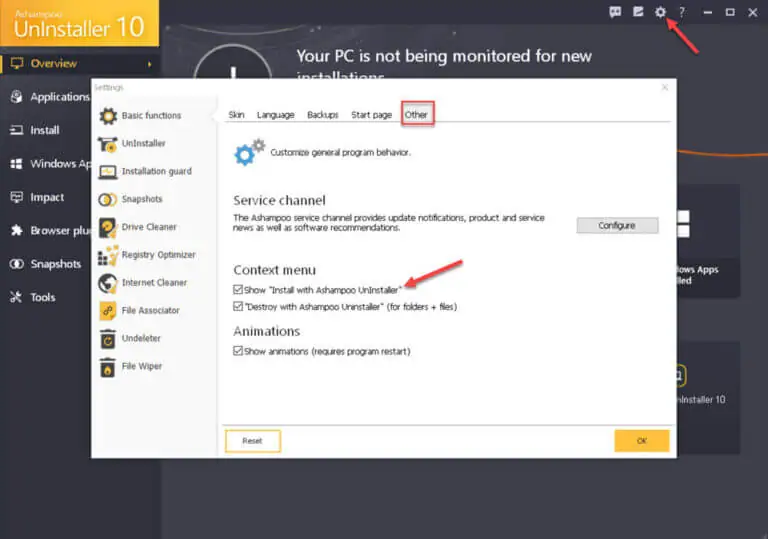Open the news/notes icon in title bar
This screenshot has width=768, height=539.
pos(638,12)
